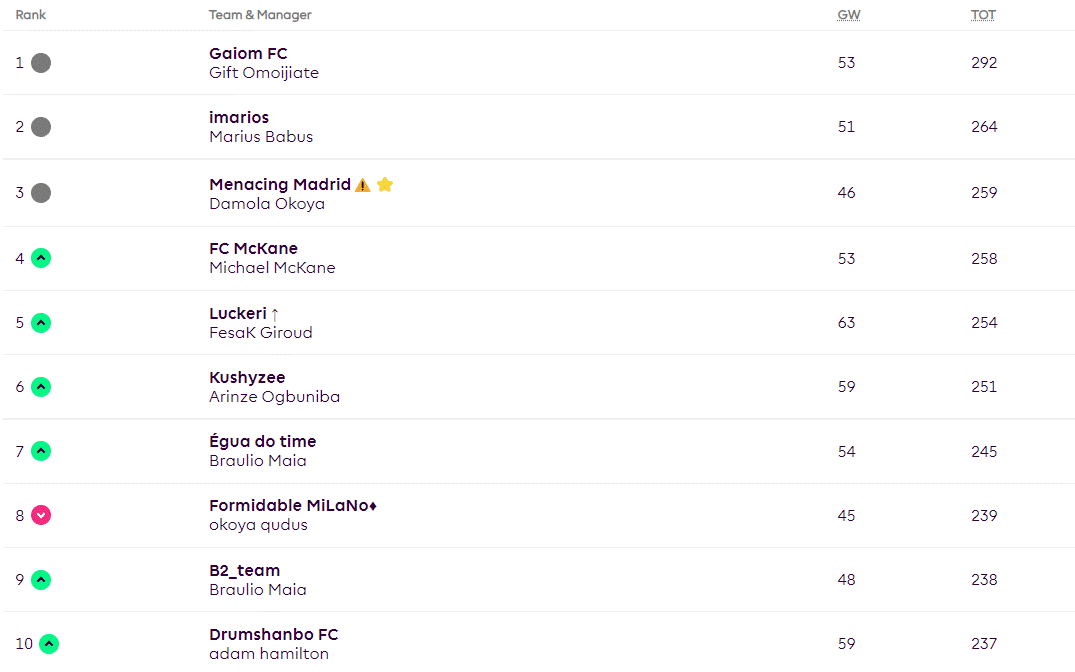This screenshot has width=1075, height=672.
Task: Open the Gaiom FC team link
Action: pos(248,53)
